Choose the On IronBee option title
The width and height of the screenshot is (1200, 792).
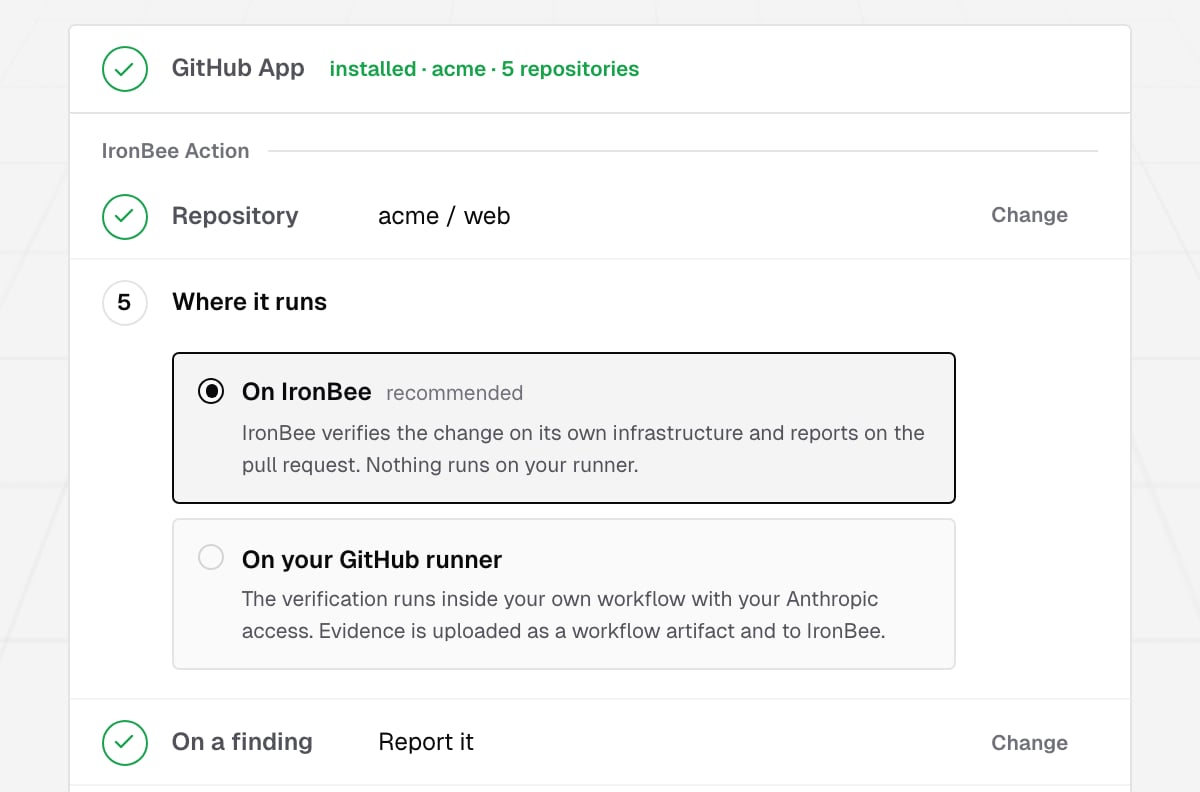pyautogui.click(x=307, y=392)
